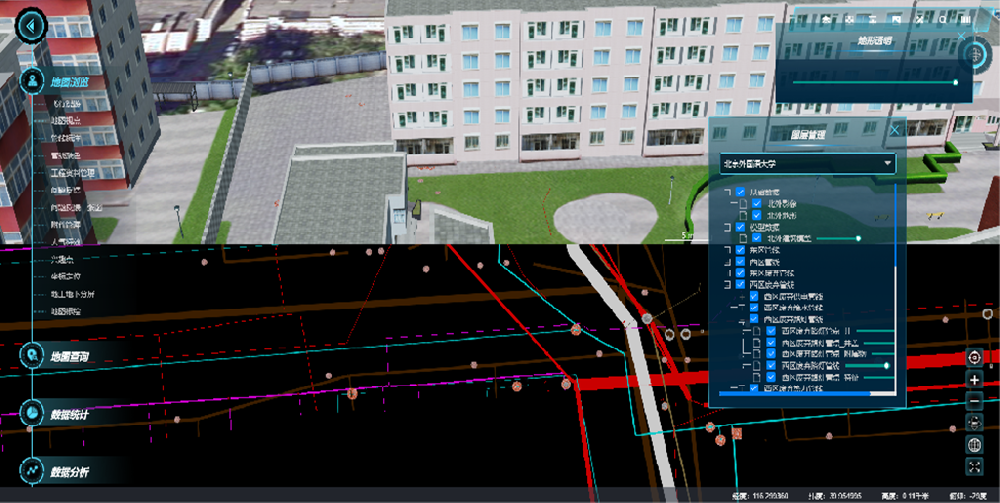Open the 地图查询 section

click(70, 356)
